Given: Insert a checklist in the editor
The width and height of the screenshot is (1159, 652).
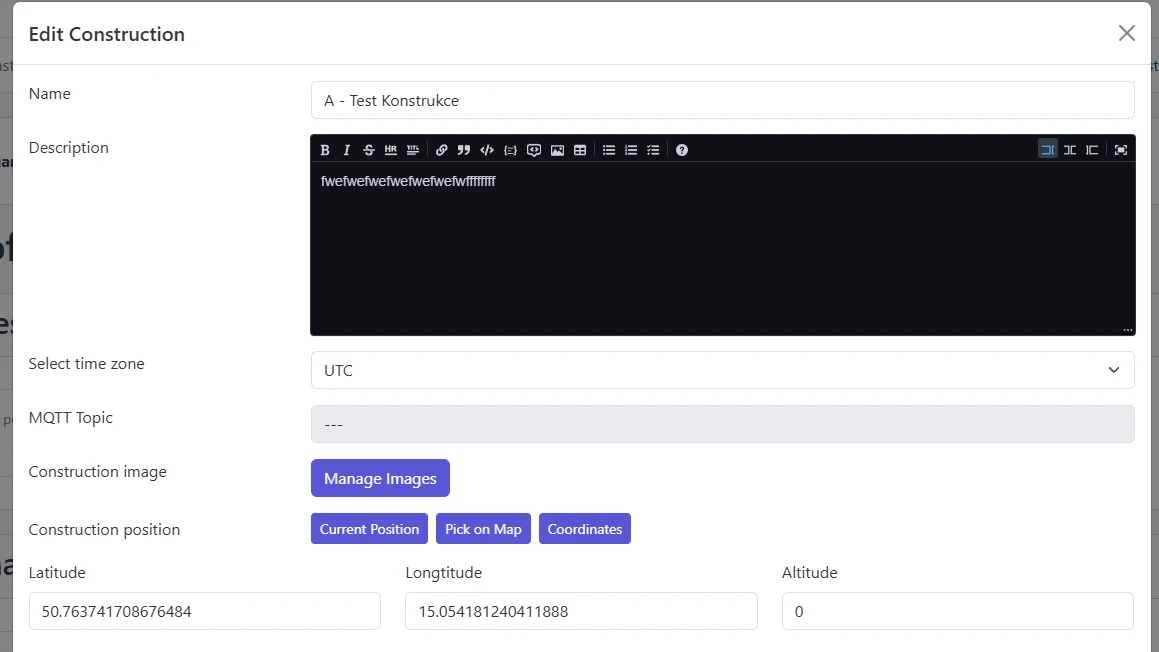Looking at the screenshot, I should click(654, 149).
